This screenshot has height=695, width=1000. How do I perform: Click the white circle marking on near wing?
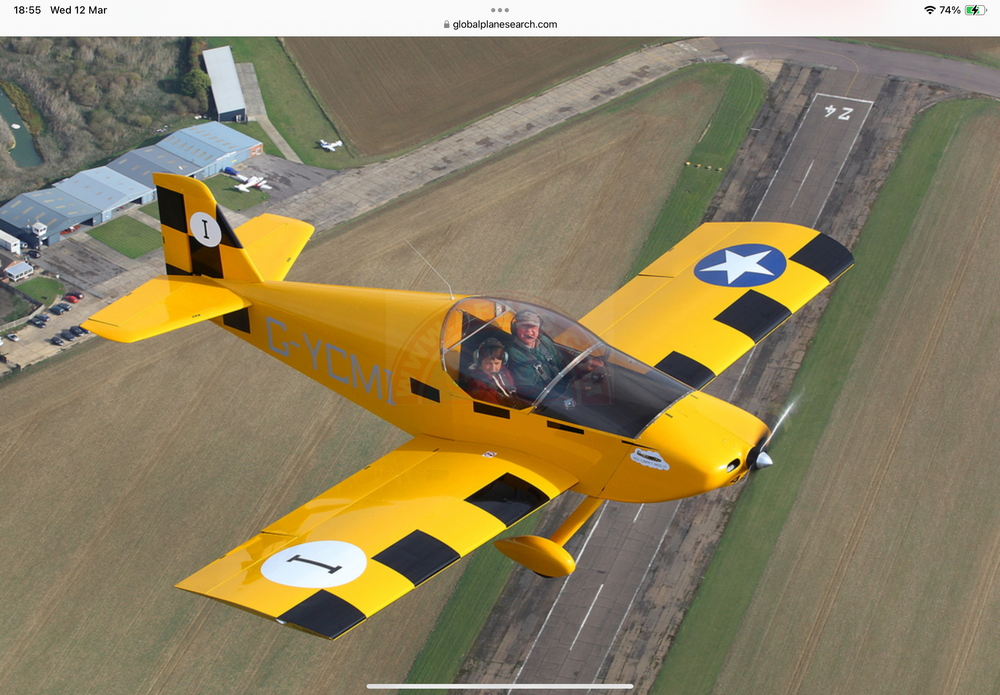click(313, 564)
